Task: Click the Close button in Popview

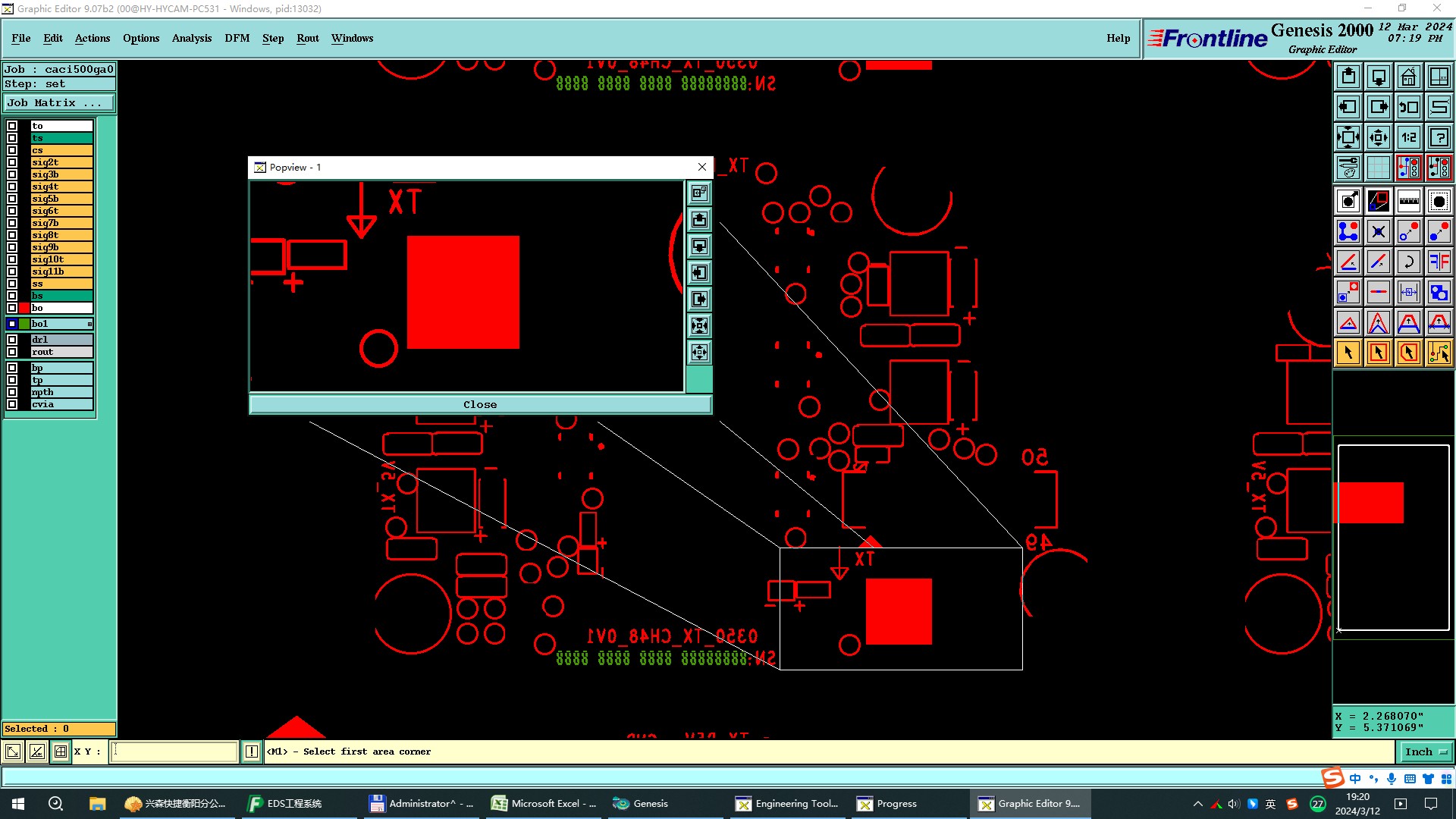Action: [x=480, y=404]
